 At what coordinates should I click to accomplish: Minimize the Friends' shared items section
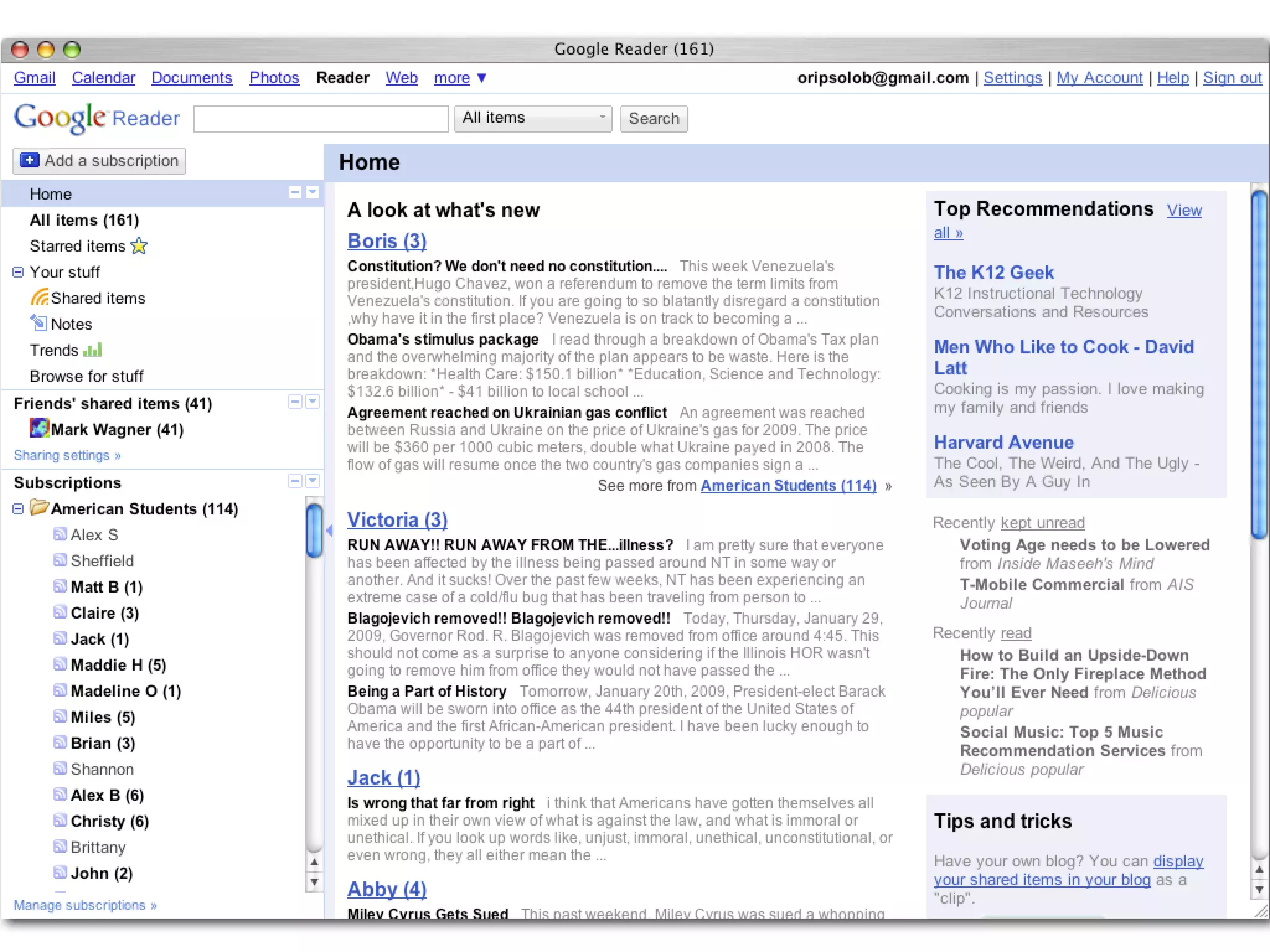coord(295,402)
